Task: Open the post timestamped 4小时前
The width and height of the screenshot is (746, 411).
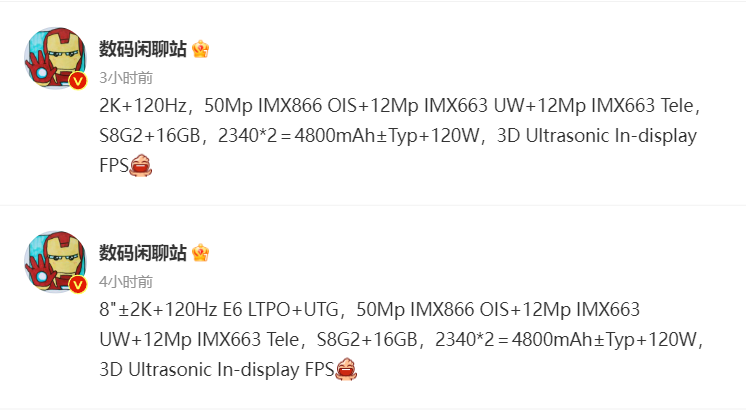Action: (126, 282)
